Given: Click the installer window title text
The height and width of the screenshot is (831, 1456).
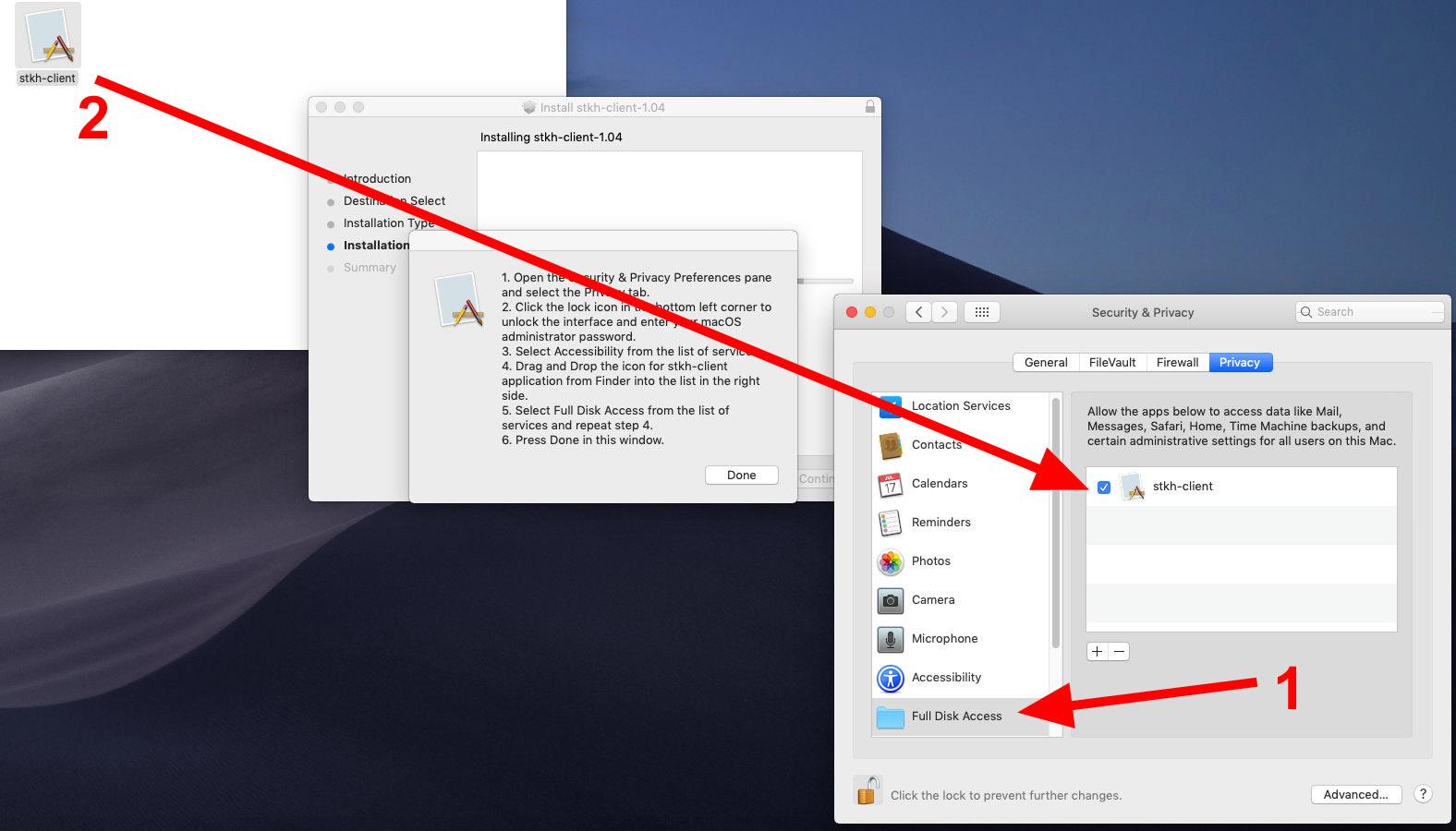Looking at the screenshot, I should tap(602, 107).
